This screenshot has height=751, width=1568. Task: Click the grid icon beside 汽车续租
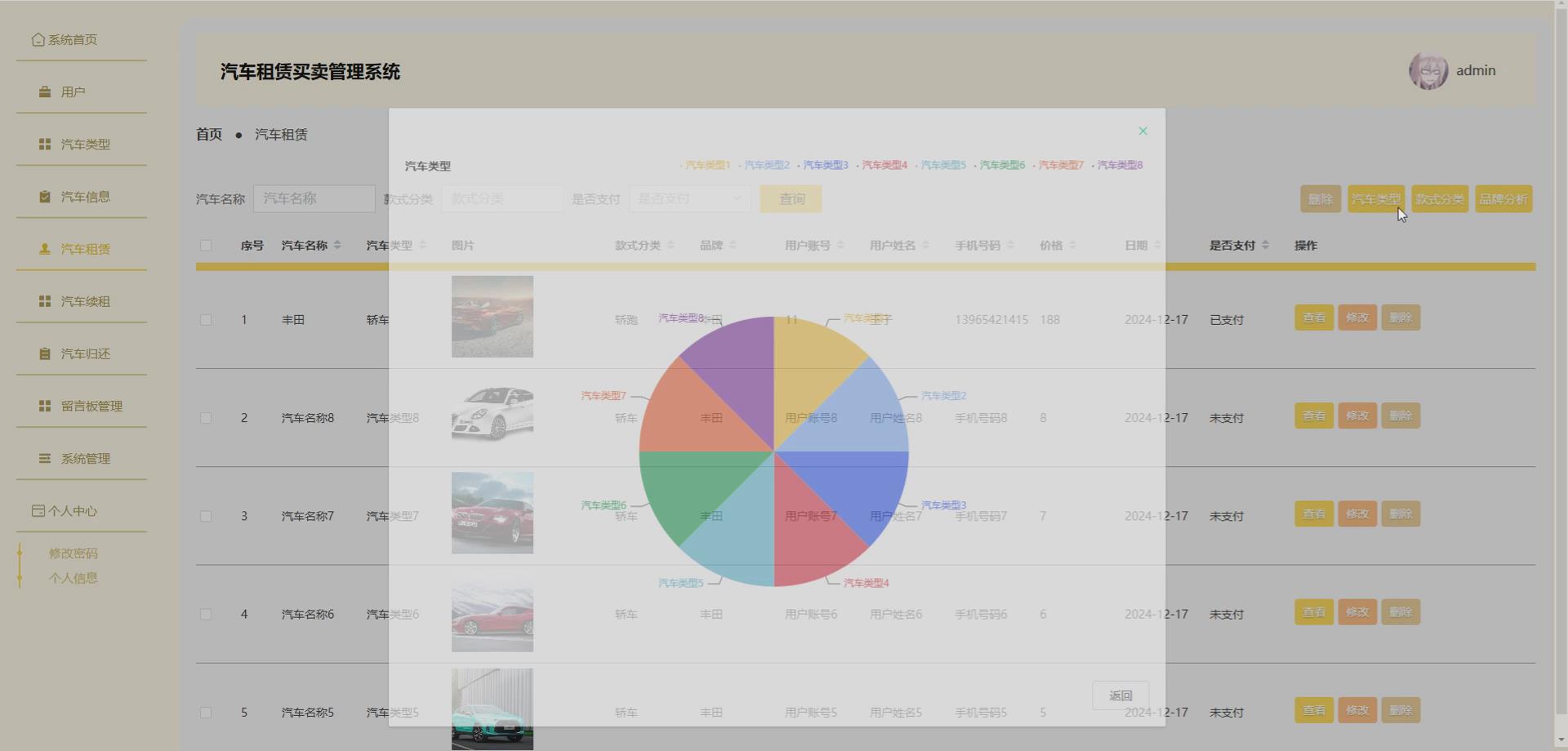click(x=45, y=301)
